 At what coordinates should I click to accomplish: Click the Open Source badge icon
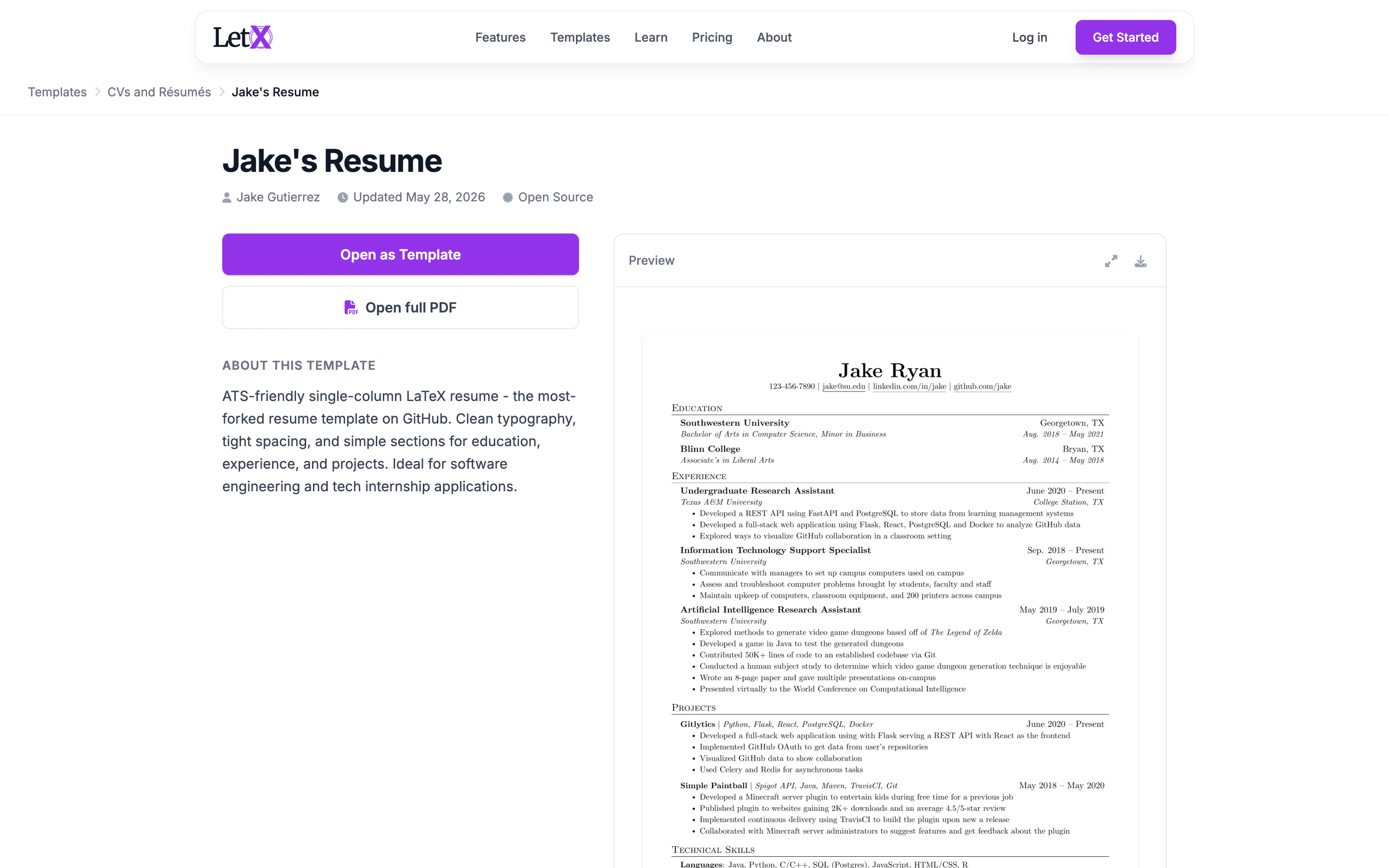(x=507, y=197)
